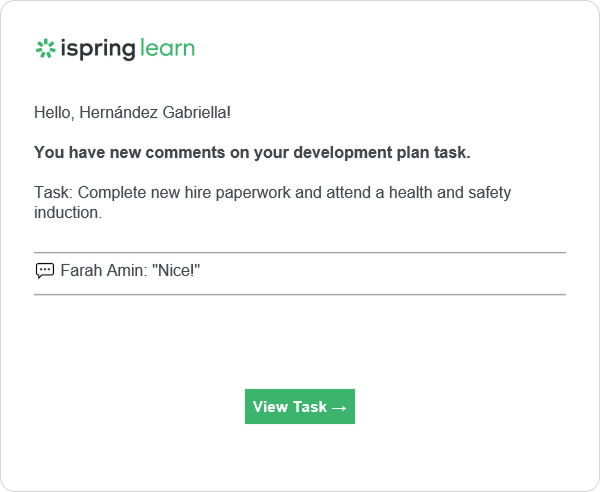Select the black "ispring" logo wordmark
Viewport: 600px width, 492px height.
pyautogui.click(x=98, y=49)
